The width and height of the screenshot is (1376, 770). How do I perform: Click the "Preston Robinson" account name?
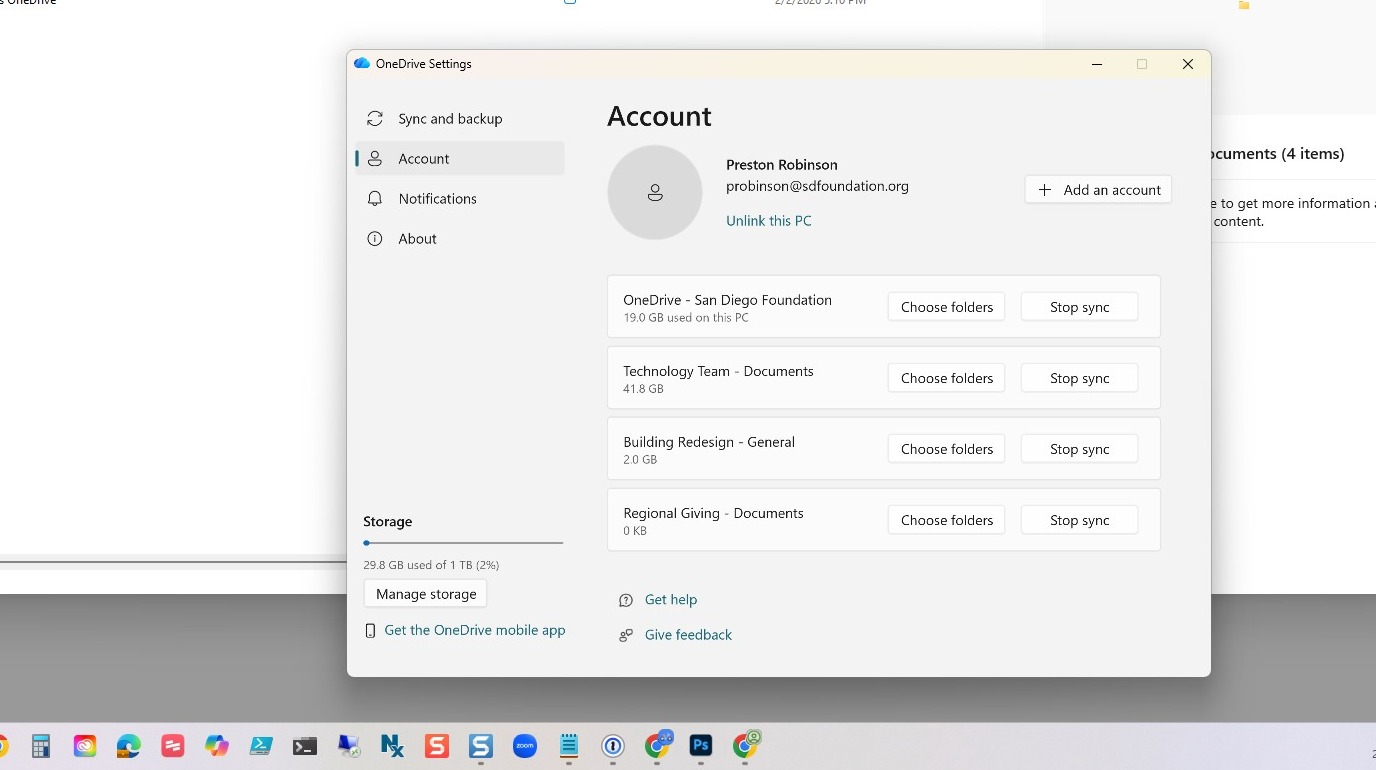pos(782,165)
